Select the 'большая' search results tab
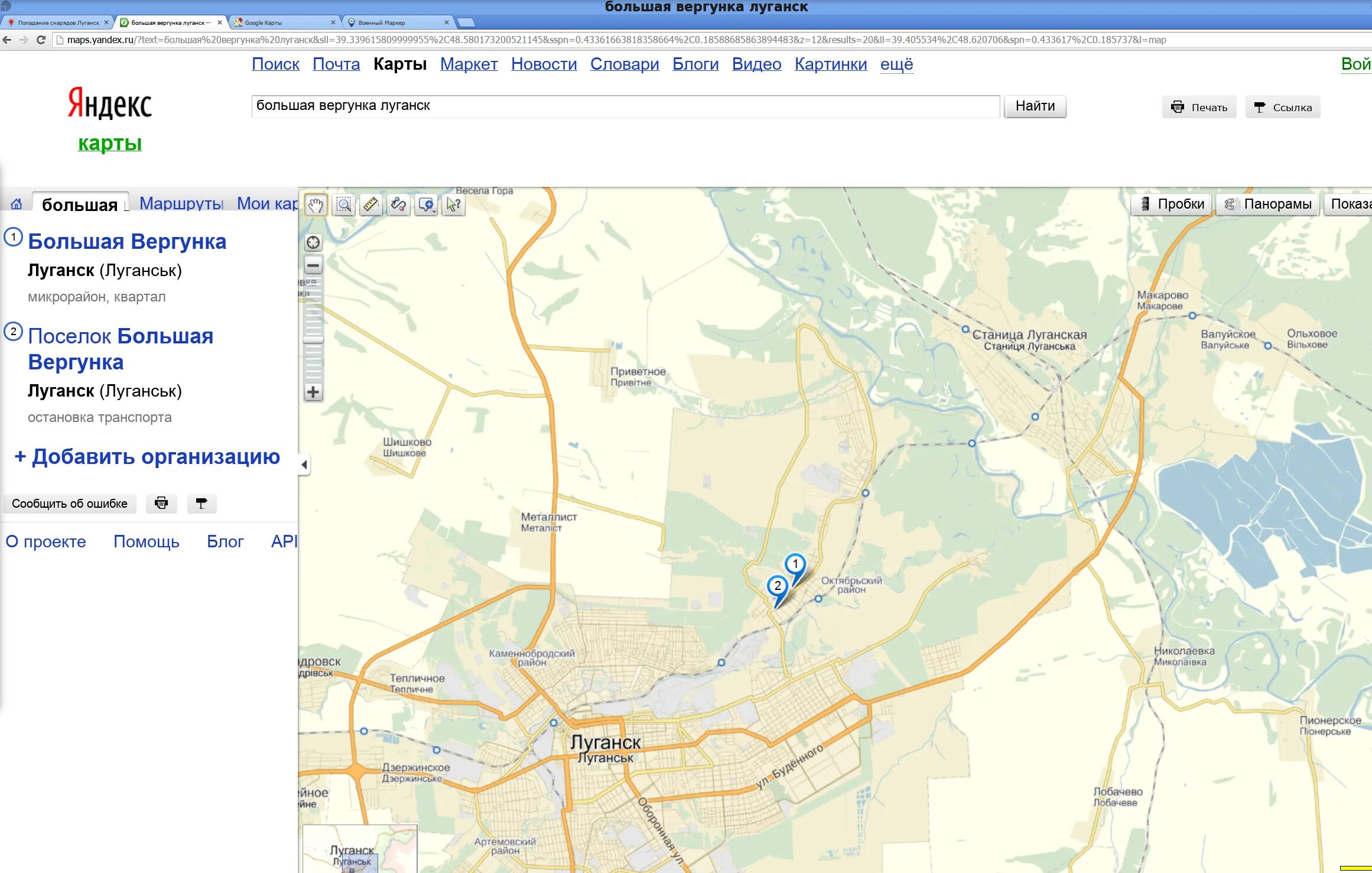Screen dimensions: 1372x873 coord(80,204)
